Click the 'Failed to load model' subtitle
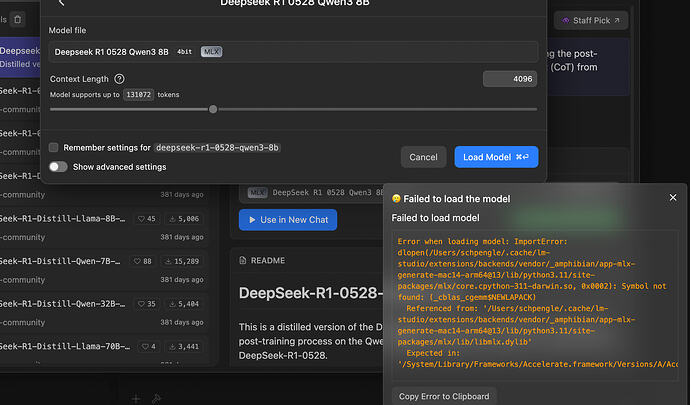The height and width of the screenshot is (405, 690). tap(435, 218)
